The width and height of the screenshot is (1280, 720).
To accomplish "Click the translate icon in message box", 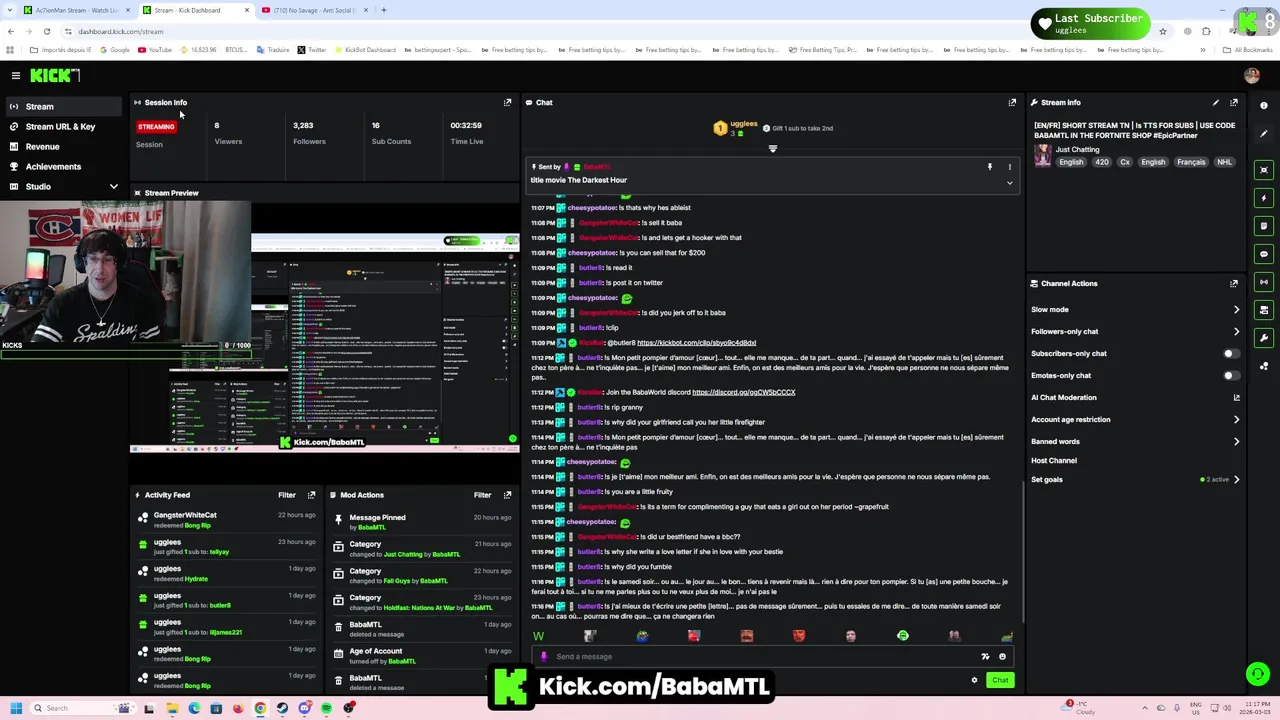I will tap(985, 657).
